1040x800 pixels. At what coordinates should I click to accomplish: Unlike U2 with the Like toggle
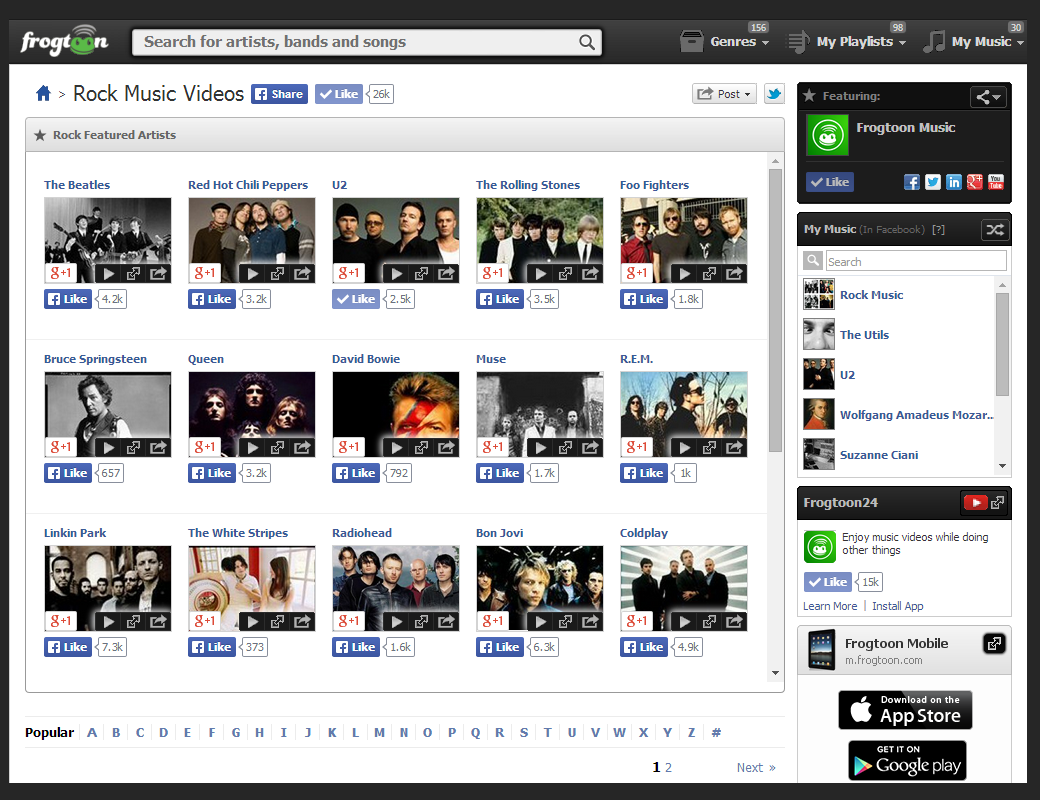click(356, 299)
